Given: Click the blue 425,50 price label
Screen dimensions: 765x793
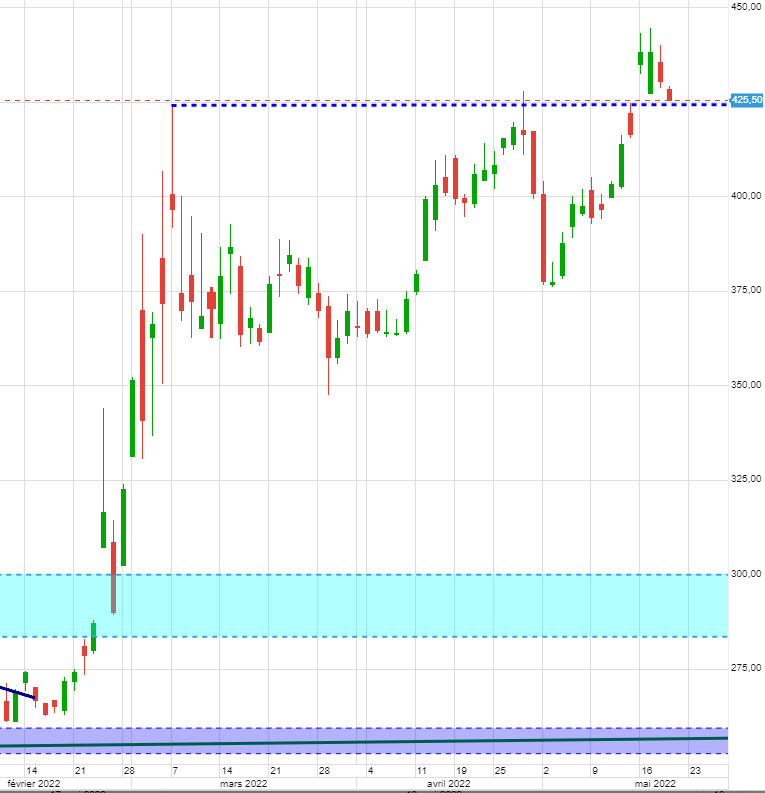Looking at the screenshot, I should coord(746,100).
